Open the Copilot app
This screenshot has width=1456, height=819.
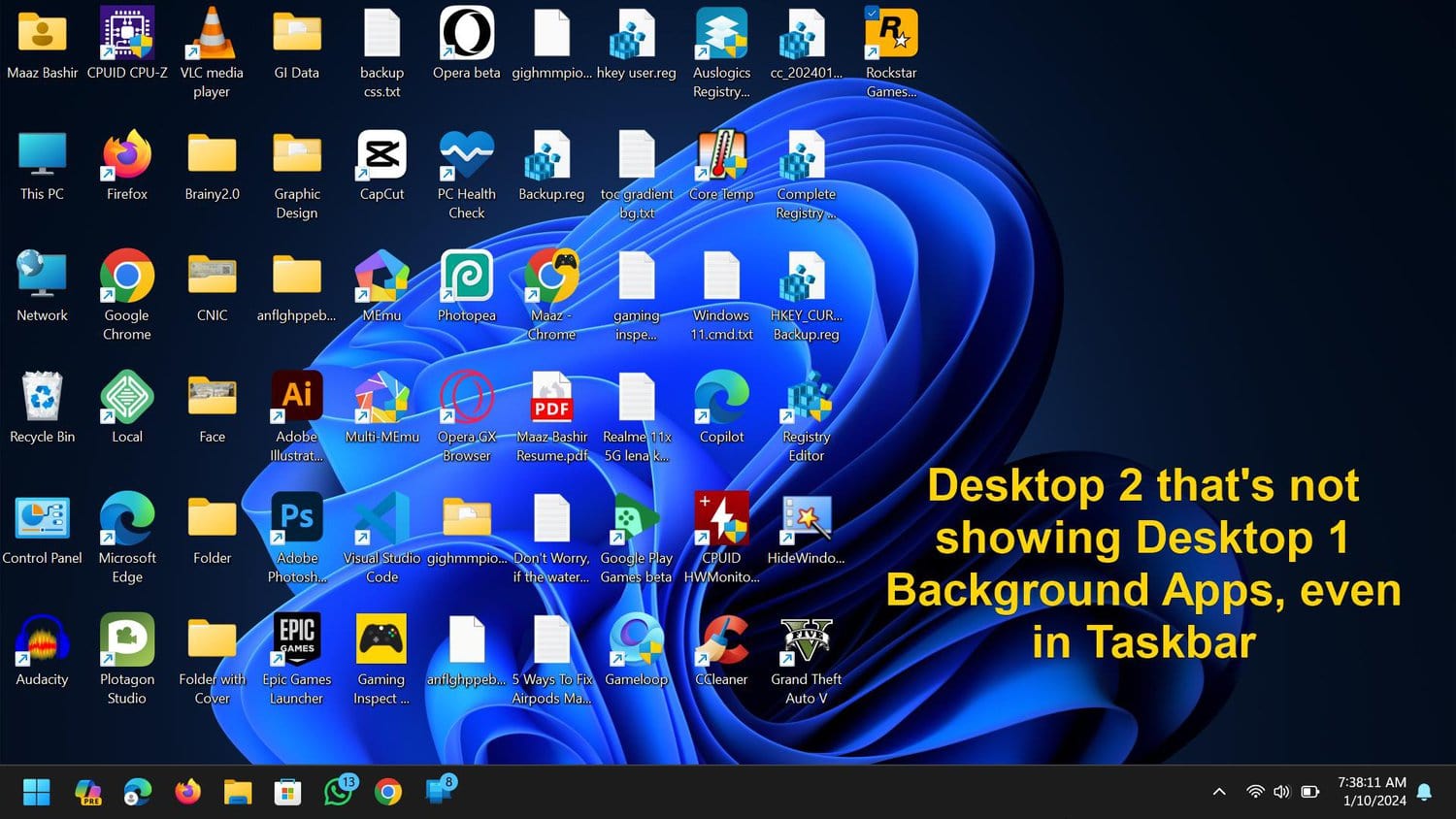pyautogui.click(x=721, y=396)
